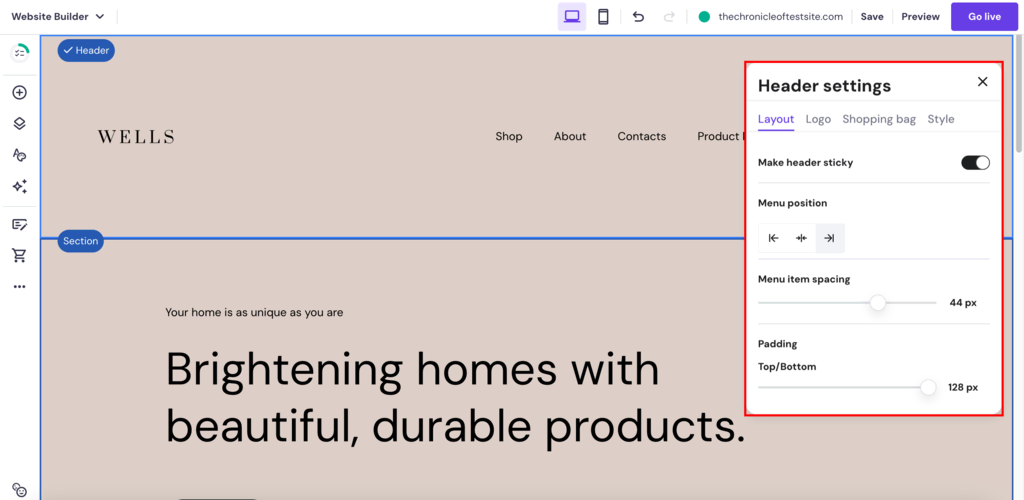Switch to mobile view icon
This screenshot has height=500, width=1024.
coord(603,17)
